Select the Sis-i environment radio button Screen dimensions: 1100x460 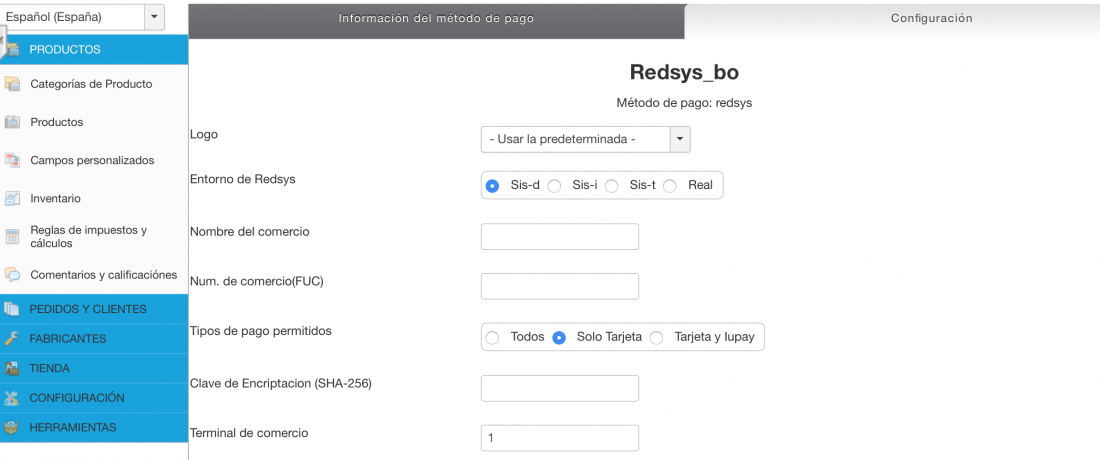(x=554, y=186)
